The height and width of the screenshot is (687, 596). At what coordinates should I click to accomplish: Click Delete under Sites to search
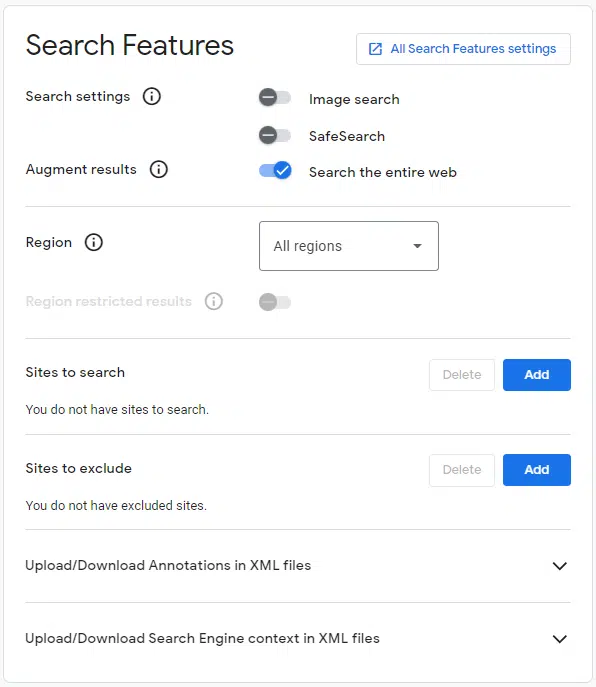pos(462,375)
